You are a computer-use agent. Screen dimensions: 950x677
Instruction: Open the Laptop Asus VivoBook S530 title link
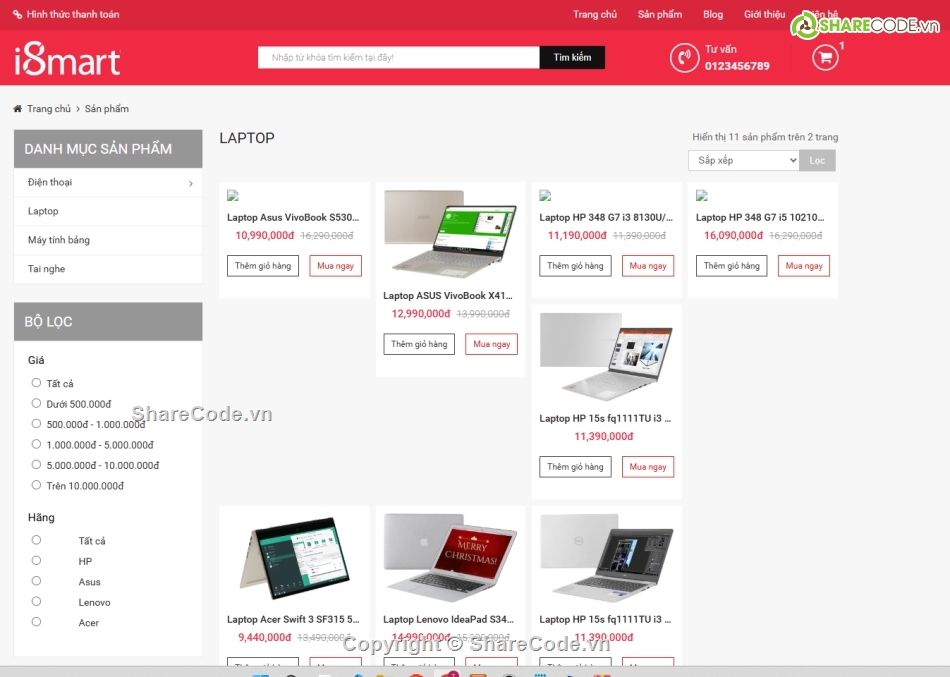tap(293, 218)
